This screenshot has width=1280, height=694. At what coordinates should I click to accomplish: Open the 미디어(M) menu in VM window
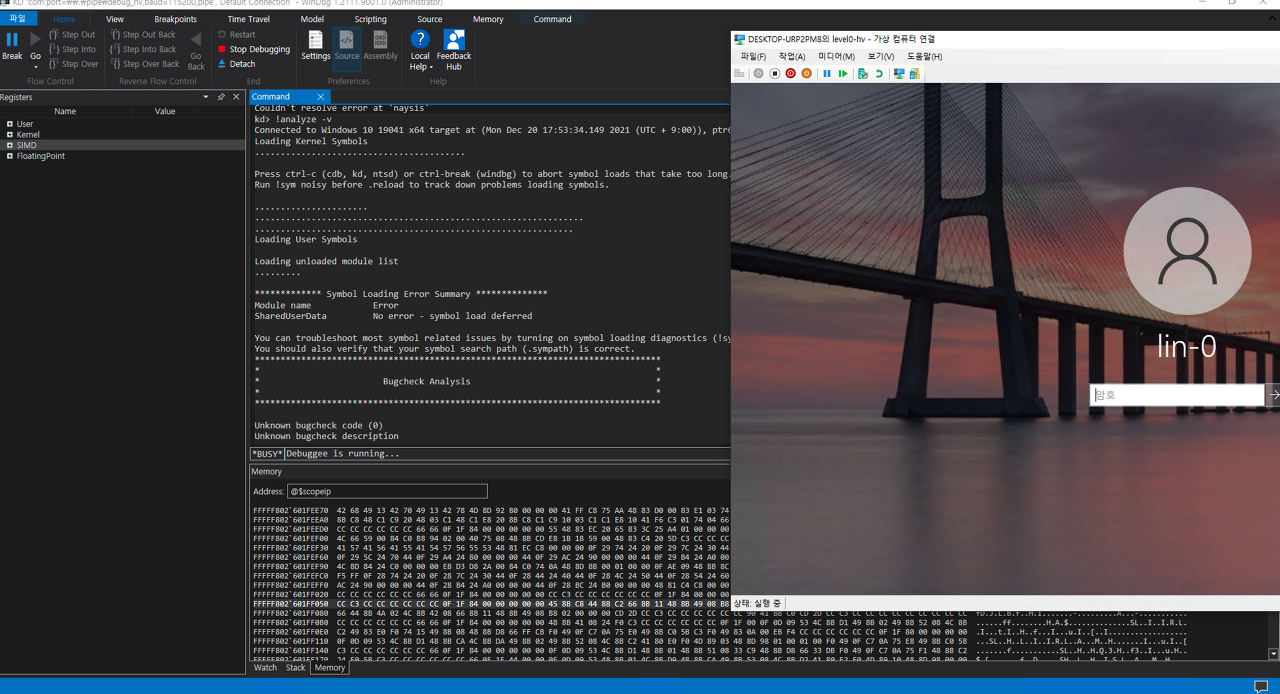tap(836, 56)
